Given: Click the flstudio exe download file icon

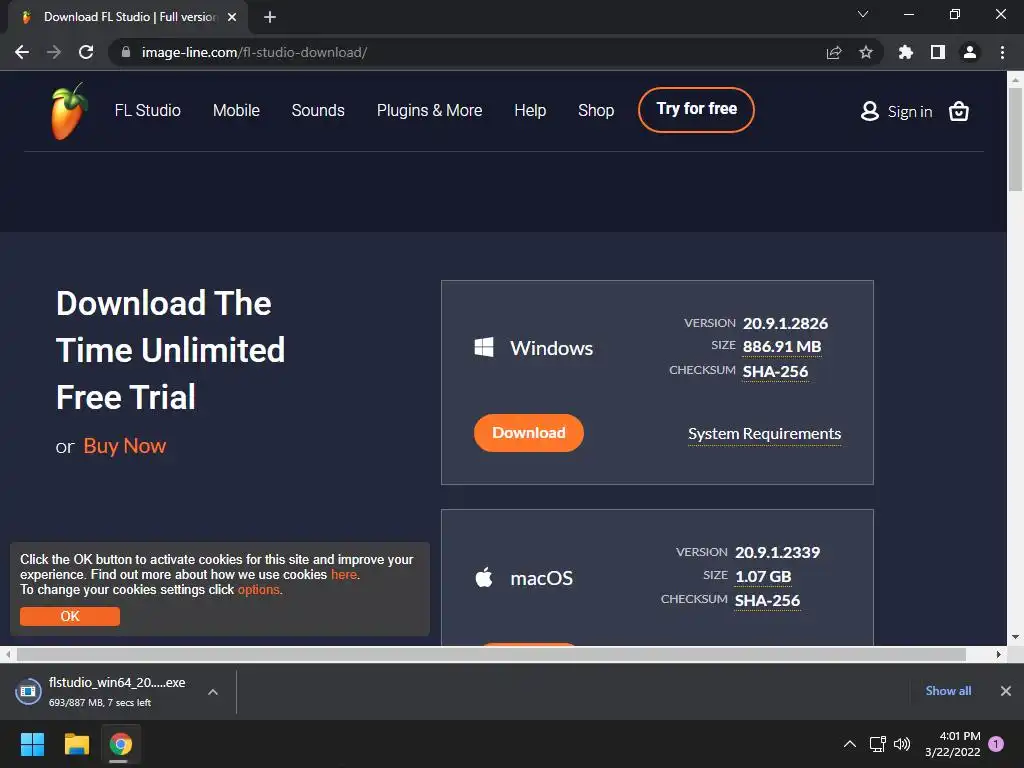Looking at the screenshot, I should pyautogui.click(x=28, y=692).
